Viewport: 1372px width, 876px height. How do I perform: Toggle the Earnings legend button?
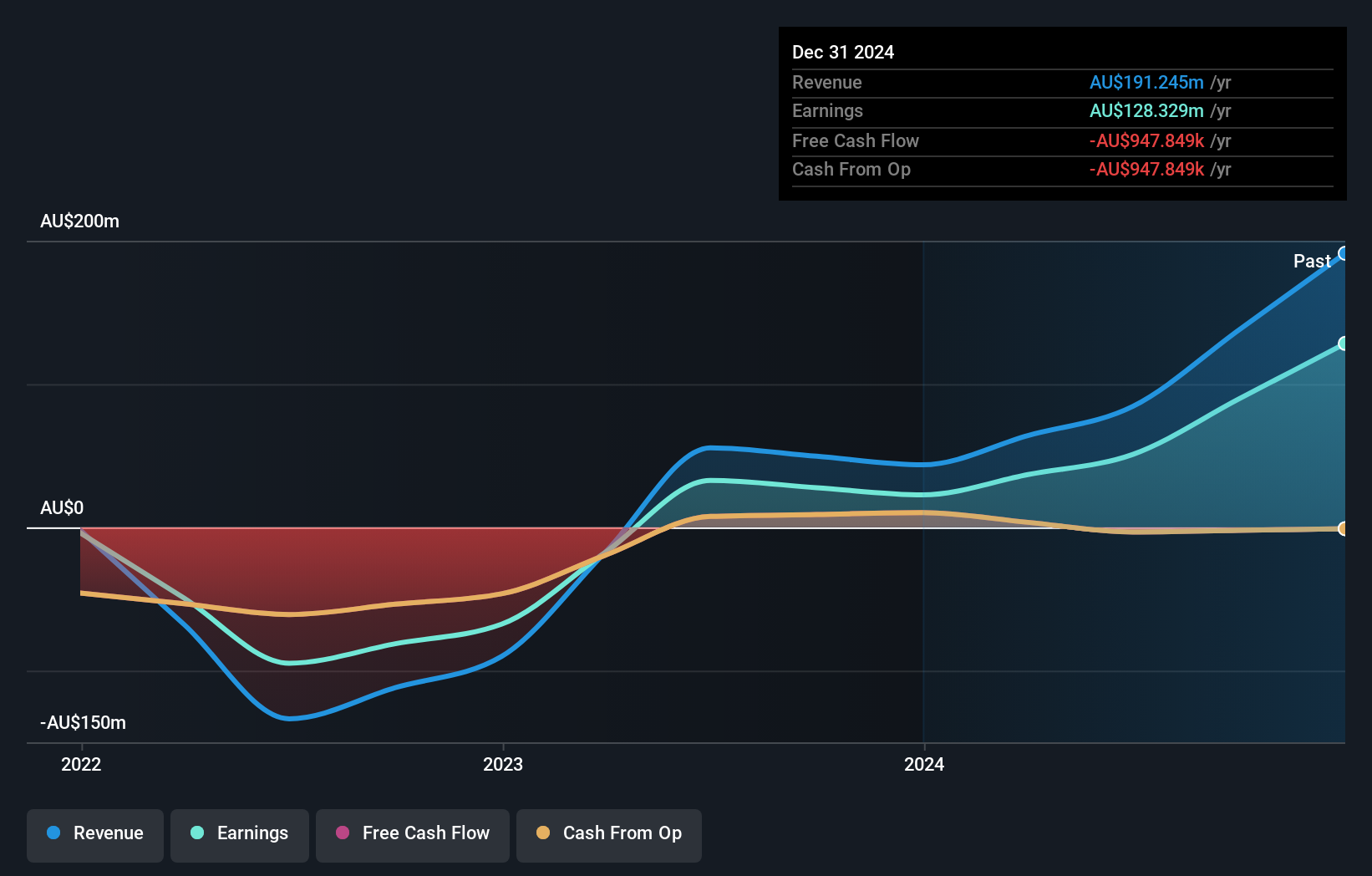tap(240, 835)
